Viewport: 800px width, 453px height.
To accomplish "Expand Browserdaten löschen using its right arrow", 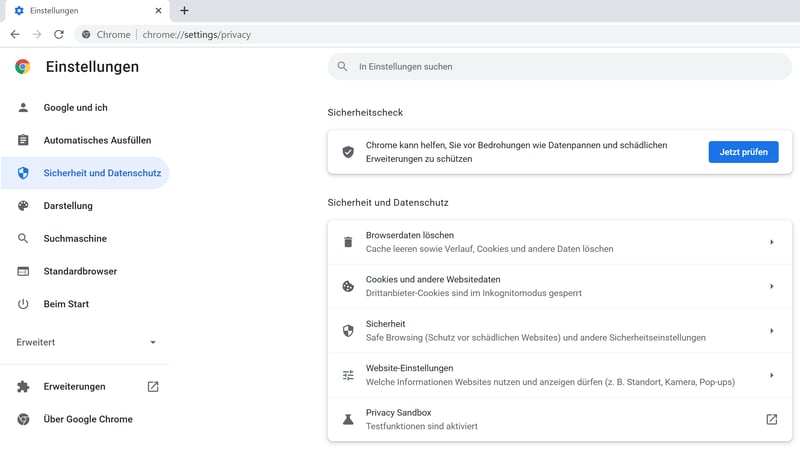I will tap(771, 242).
